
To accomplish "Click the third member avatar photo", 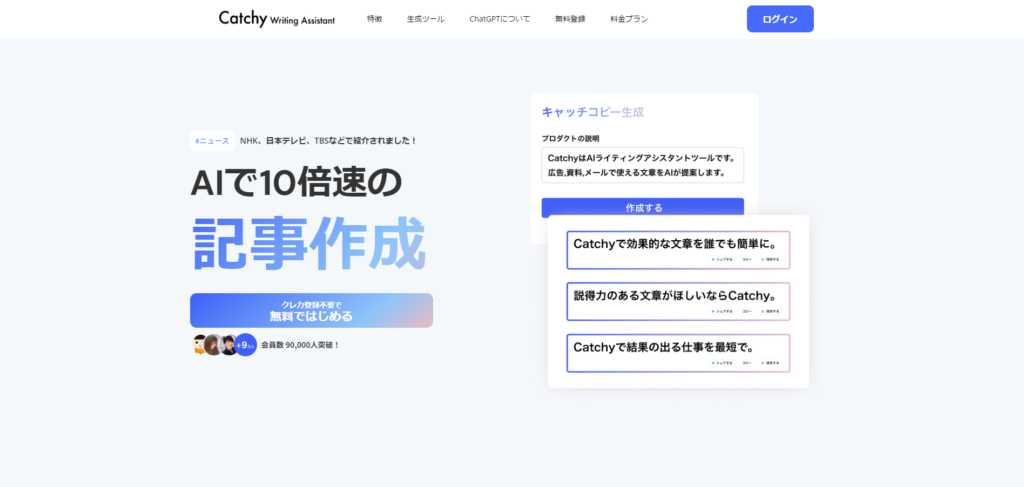I will pyautogui.click(x=229, y=345).
